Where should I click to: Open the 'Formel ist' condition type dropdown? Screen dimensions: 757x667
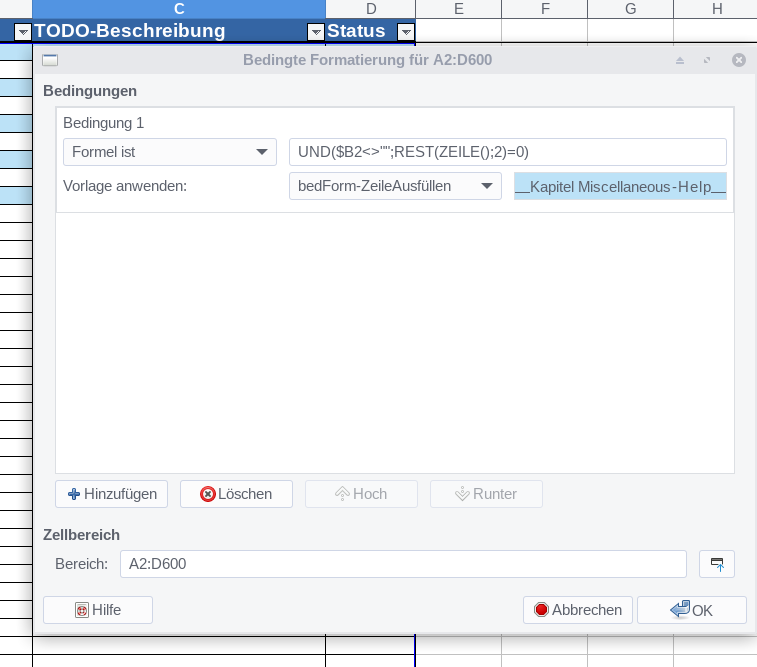(x=169, y=152)
